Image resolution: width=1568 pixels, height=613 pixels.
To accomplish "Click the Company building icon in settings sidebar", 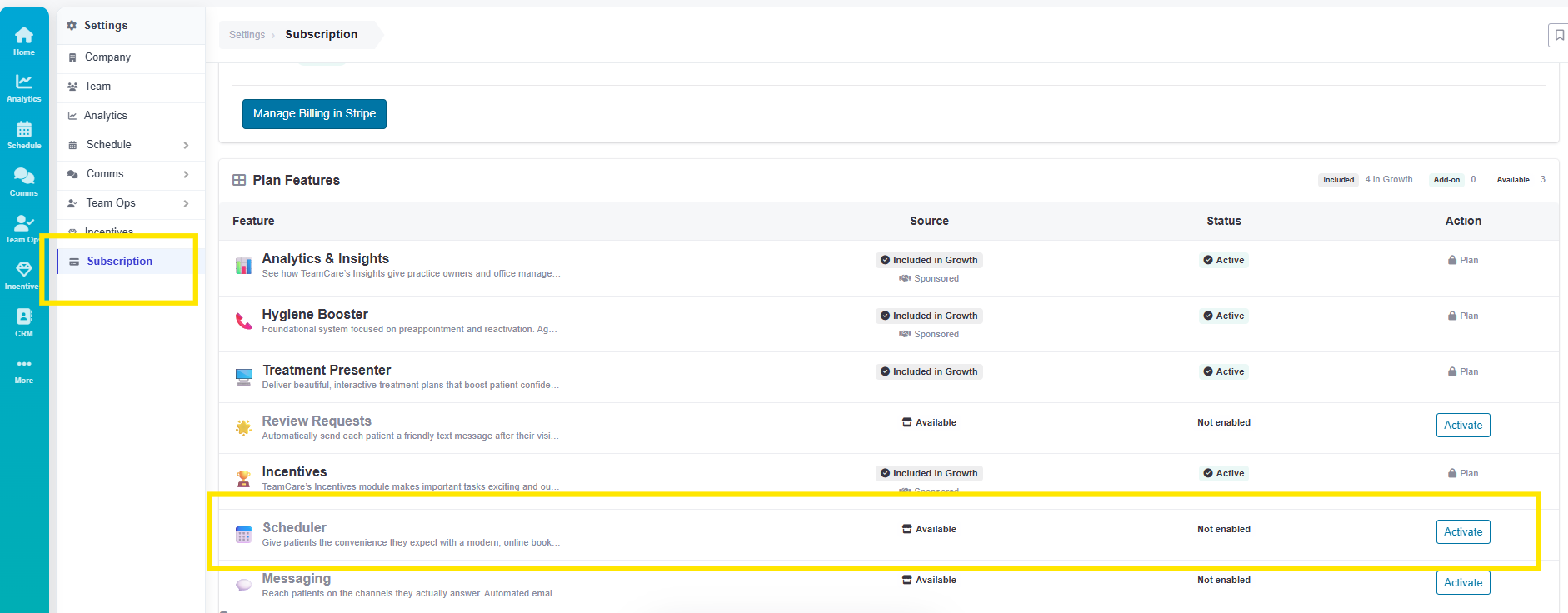I will pos(72,57).
